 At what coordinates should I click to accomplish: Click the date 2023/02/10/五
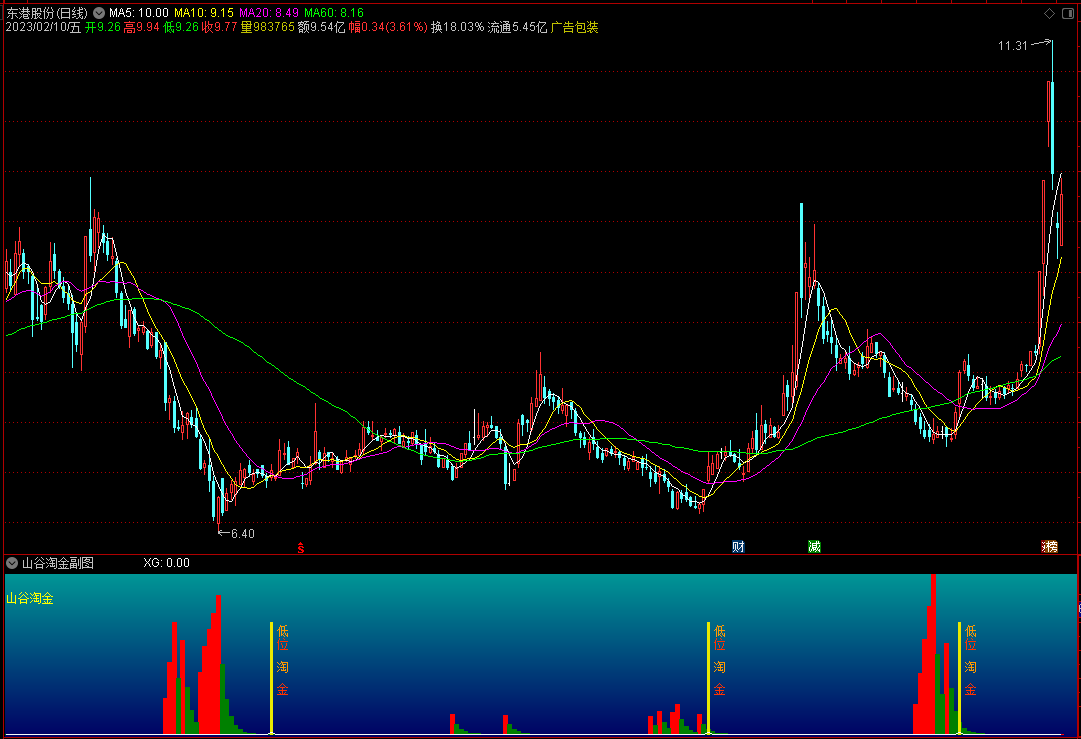43,28
